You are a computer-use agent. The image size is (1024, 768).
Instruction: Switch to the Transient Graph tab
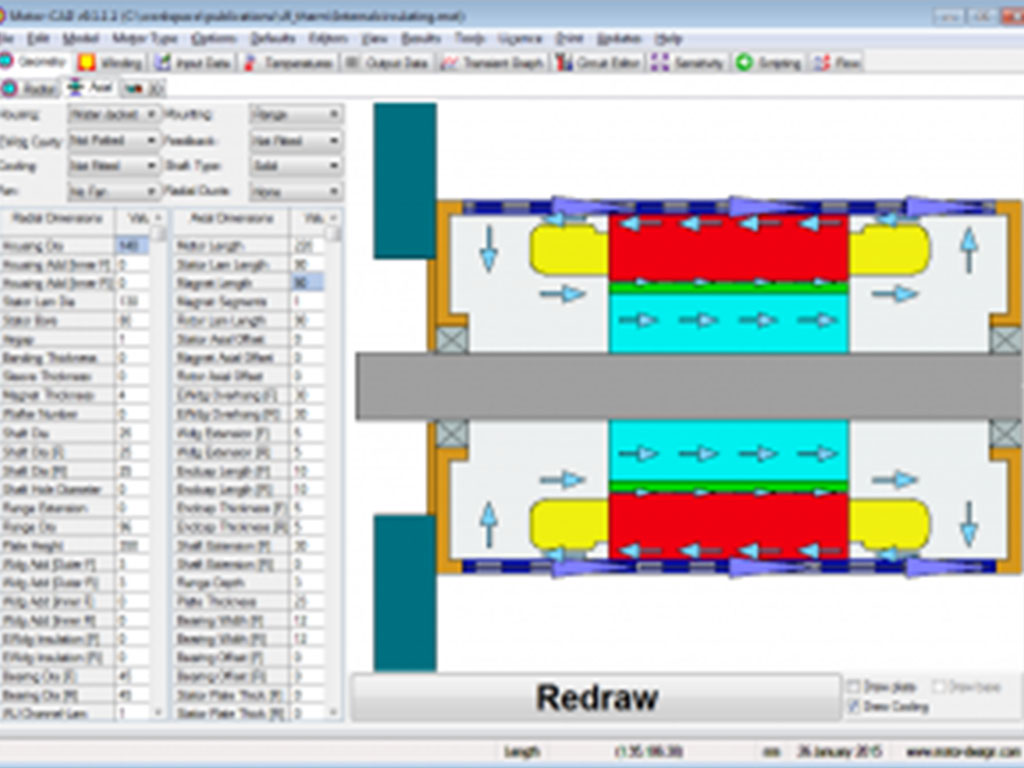tap(493, 63)
